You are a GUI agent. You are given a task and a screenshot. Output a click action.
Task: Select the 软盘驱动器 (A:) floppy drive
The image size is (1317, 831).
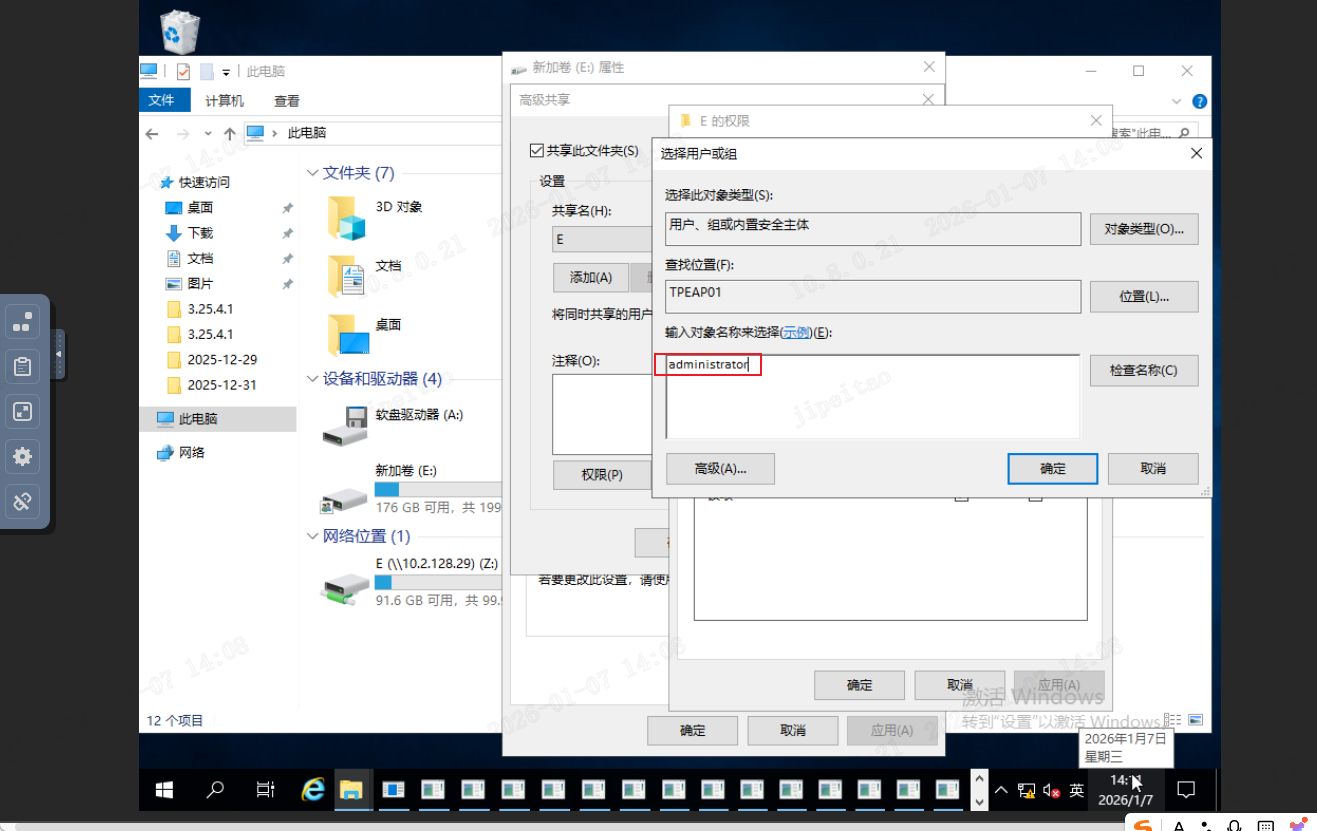click(x=345, y=425)
